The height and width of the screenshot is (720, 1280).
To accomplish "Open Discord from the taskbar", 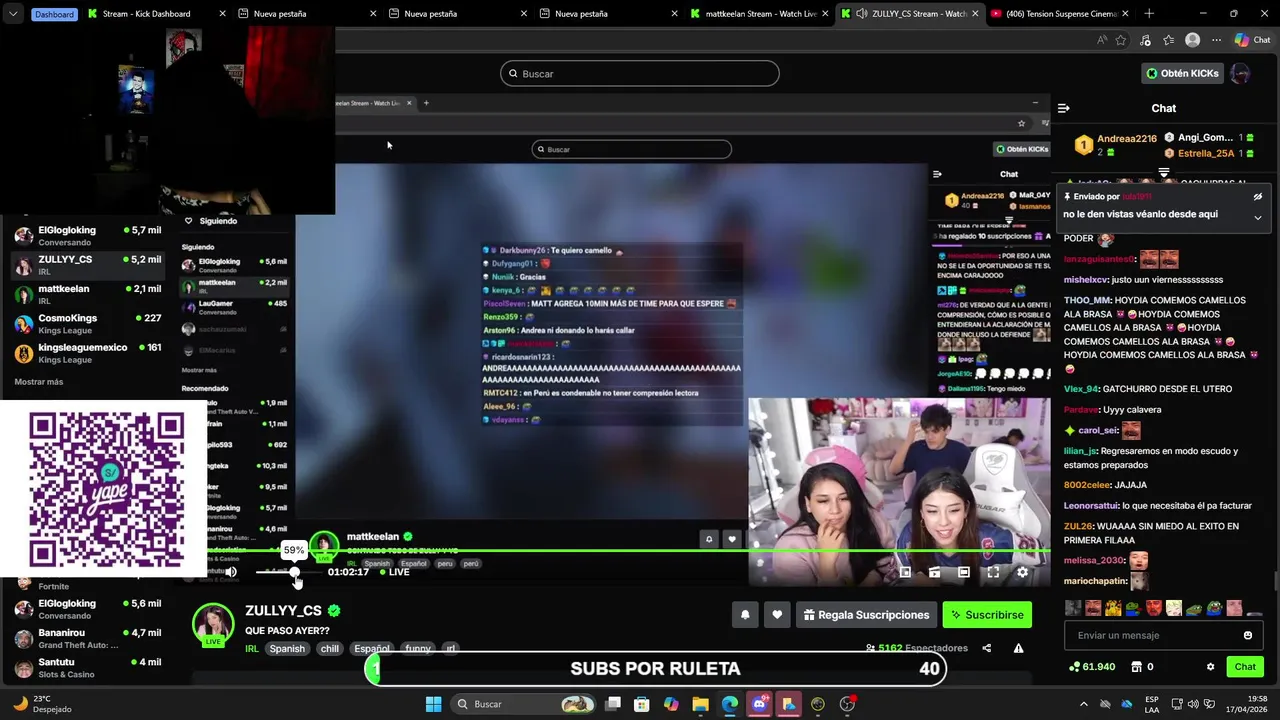I will (759, 704).
